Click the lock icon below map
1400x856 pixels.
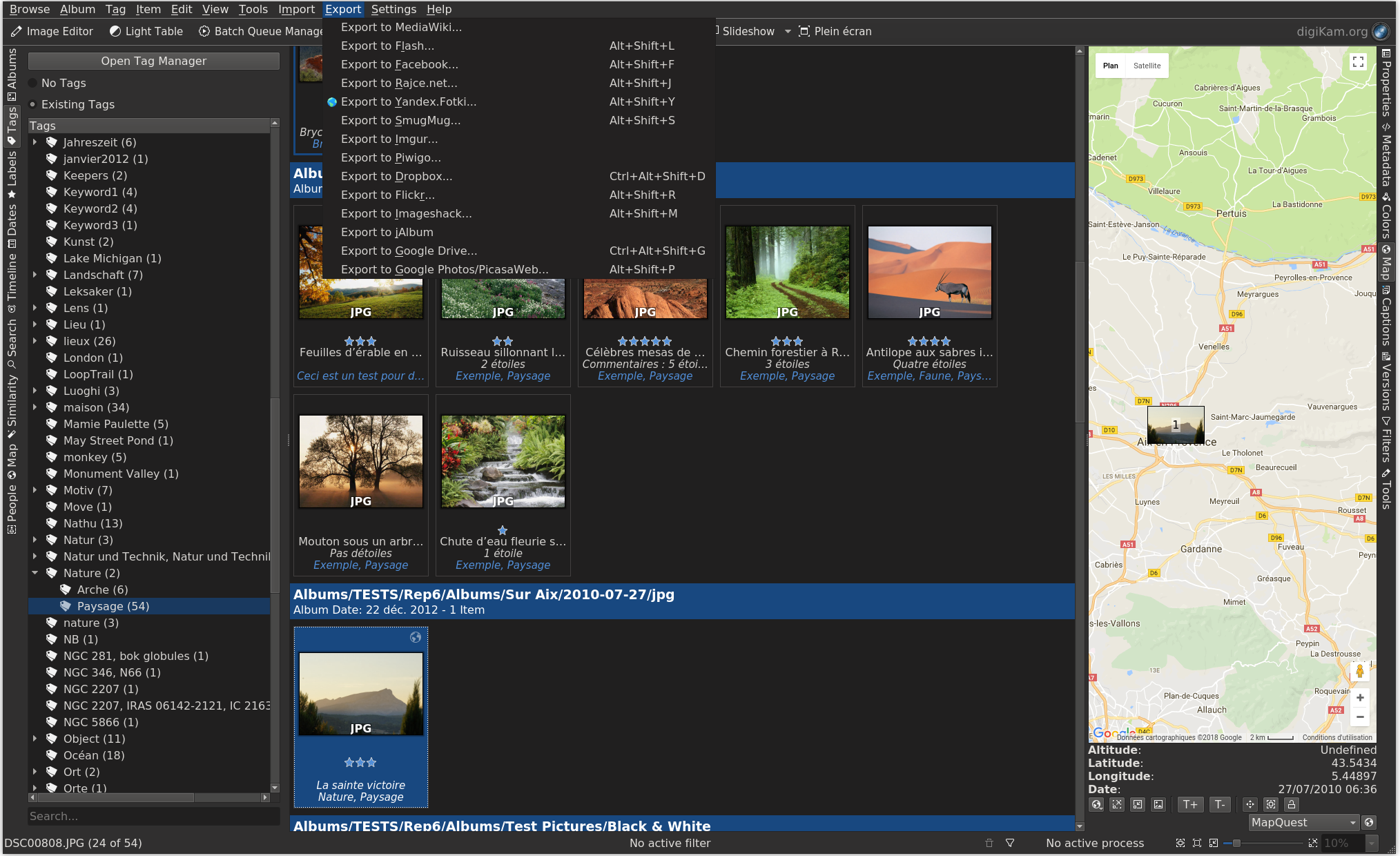click(1291, 804)
